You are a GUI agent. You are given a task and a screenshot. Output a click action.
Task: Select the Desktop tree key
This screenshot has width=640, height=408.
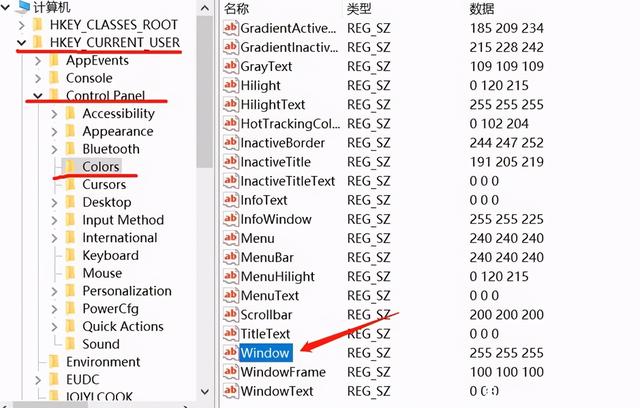107,202
